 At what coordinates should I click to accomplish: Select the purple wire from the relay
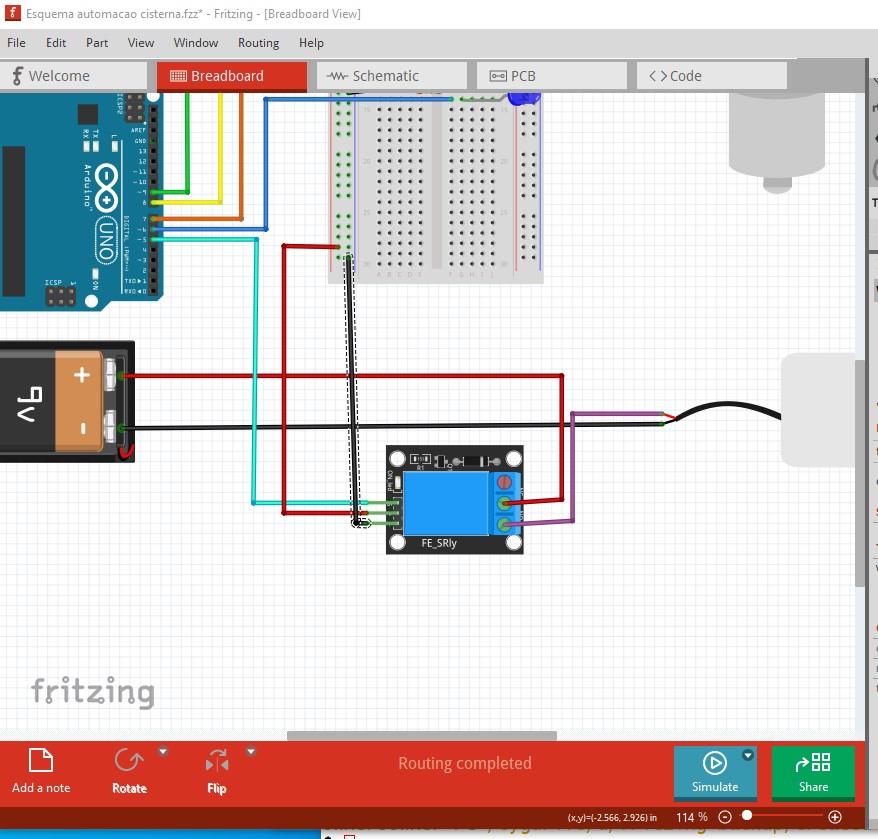point(572,468)
